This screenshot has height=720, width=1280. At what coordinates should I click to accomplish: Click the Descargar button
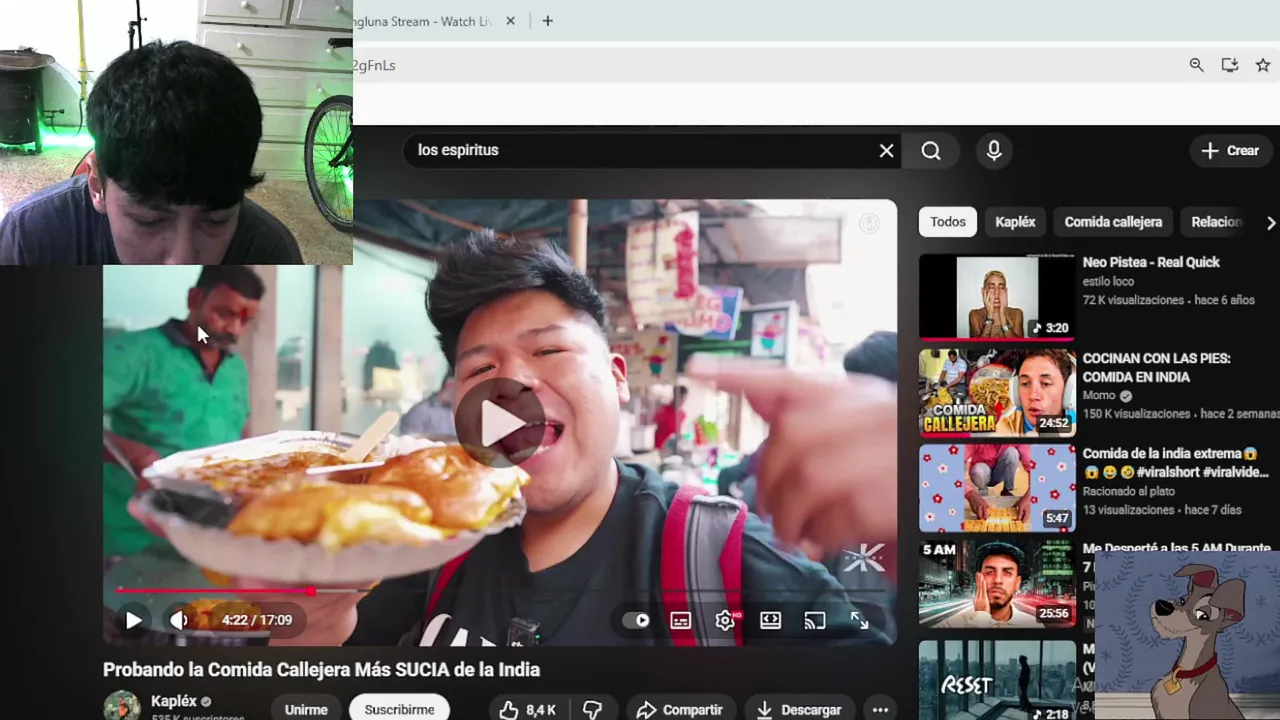click(x=798, y=709)
